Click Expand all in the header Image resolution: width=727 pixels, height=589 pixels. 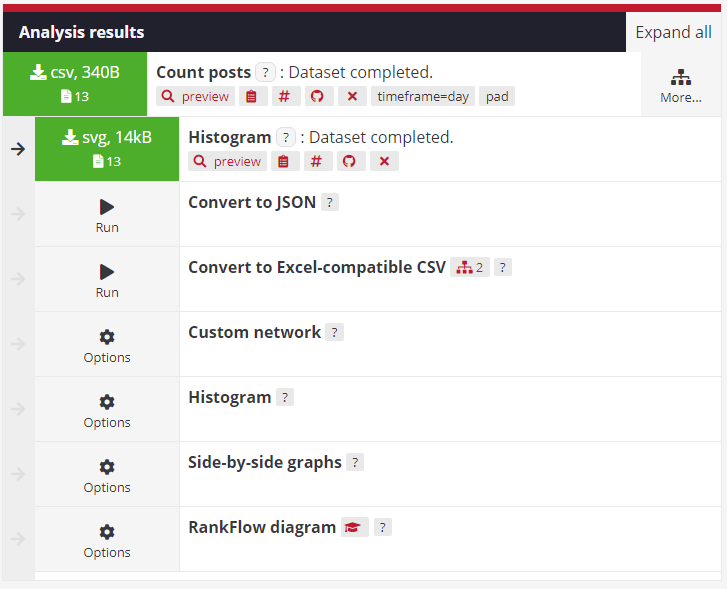coord(674,32)
